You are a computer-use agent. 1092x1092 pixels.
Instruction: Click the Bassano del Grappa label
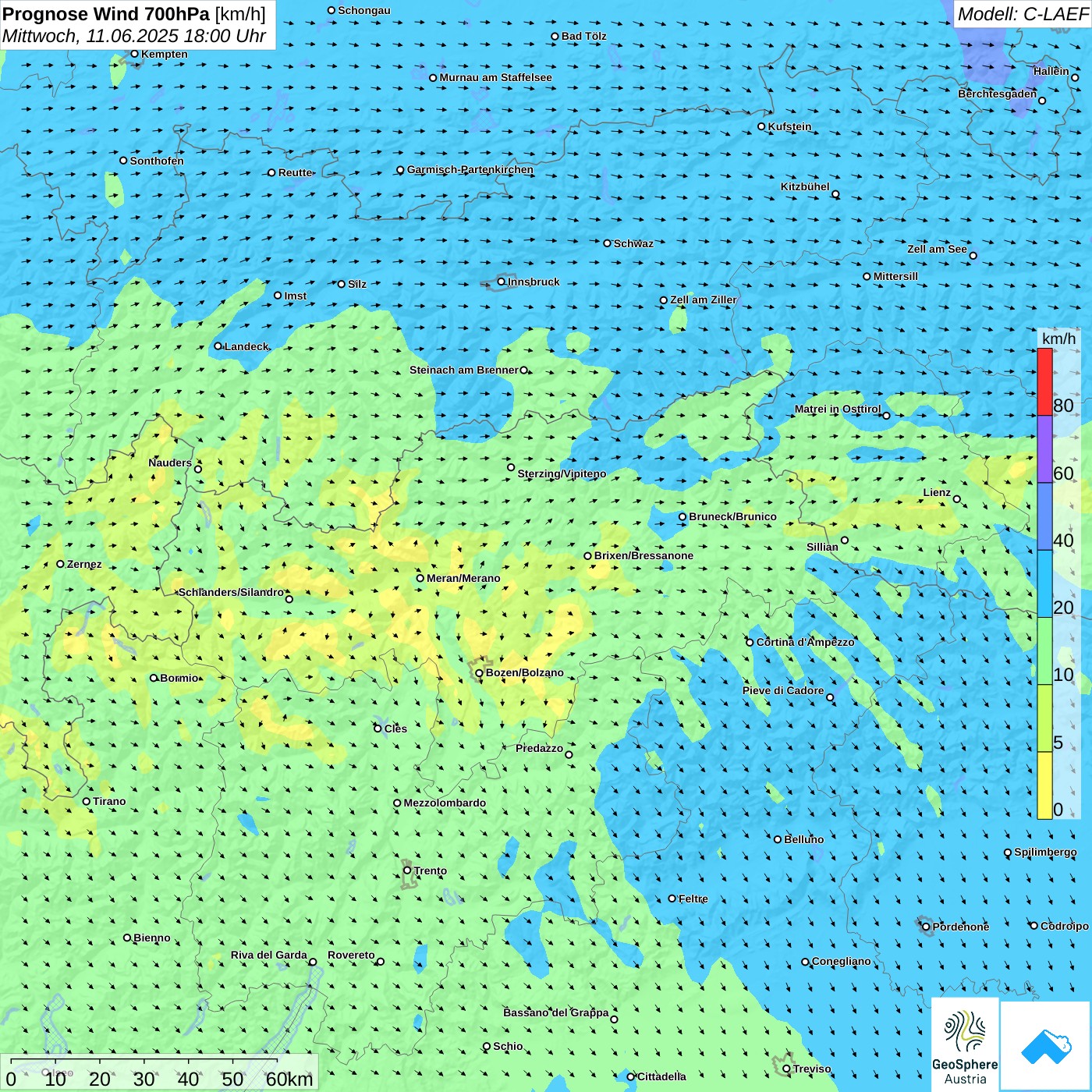[556, 1012]
